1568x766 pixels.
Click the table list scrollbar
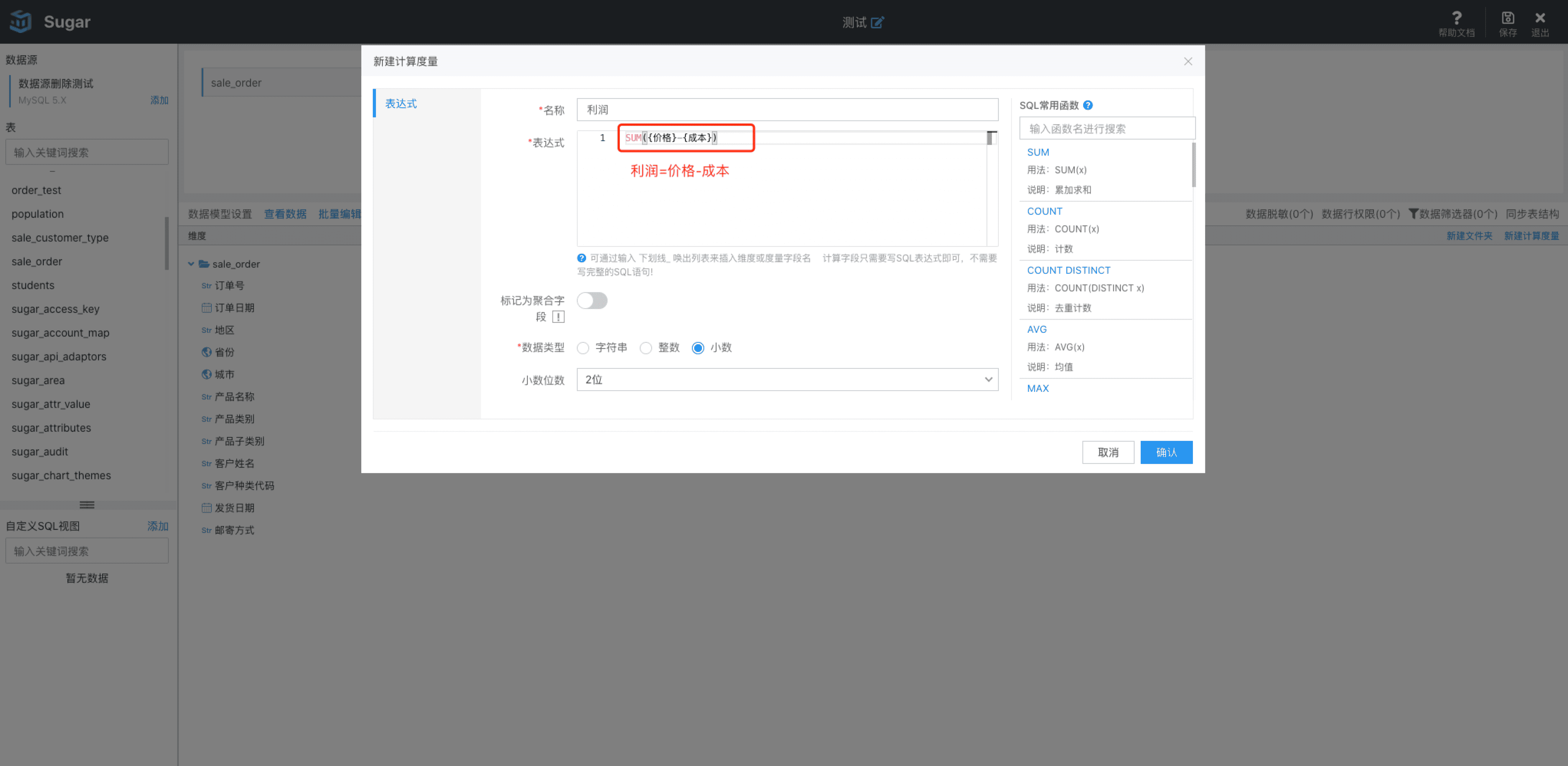click(x=167, y=243)
